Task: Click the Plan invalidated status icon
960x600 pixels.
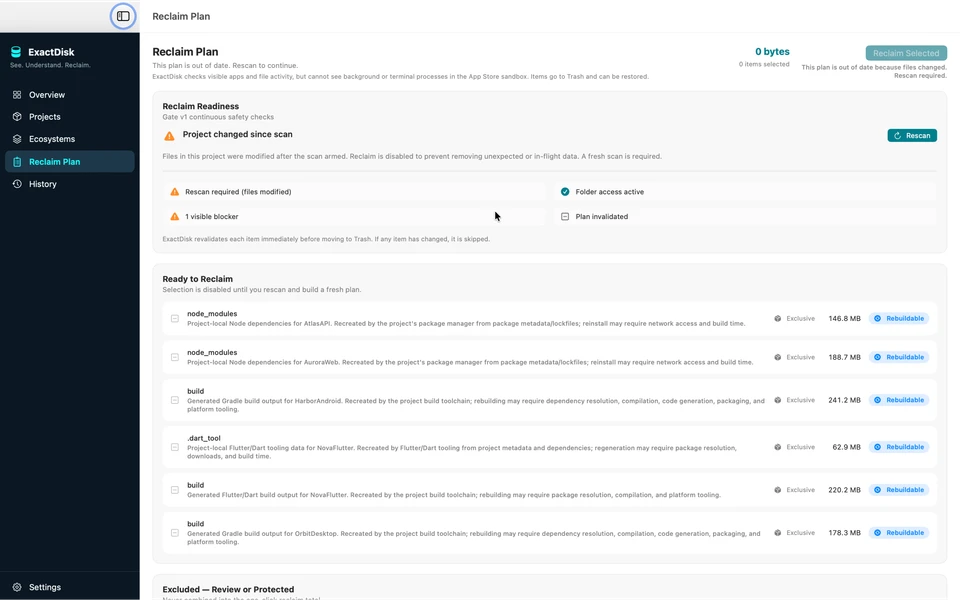Action: (x=565, y=216)
